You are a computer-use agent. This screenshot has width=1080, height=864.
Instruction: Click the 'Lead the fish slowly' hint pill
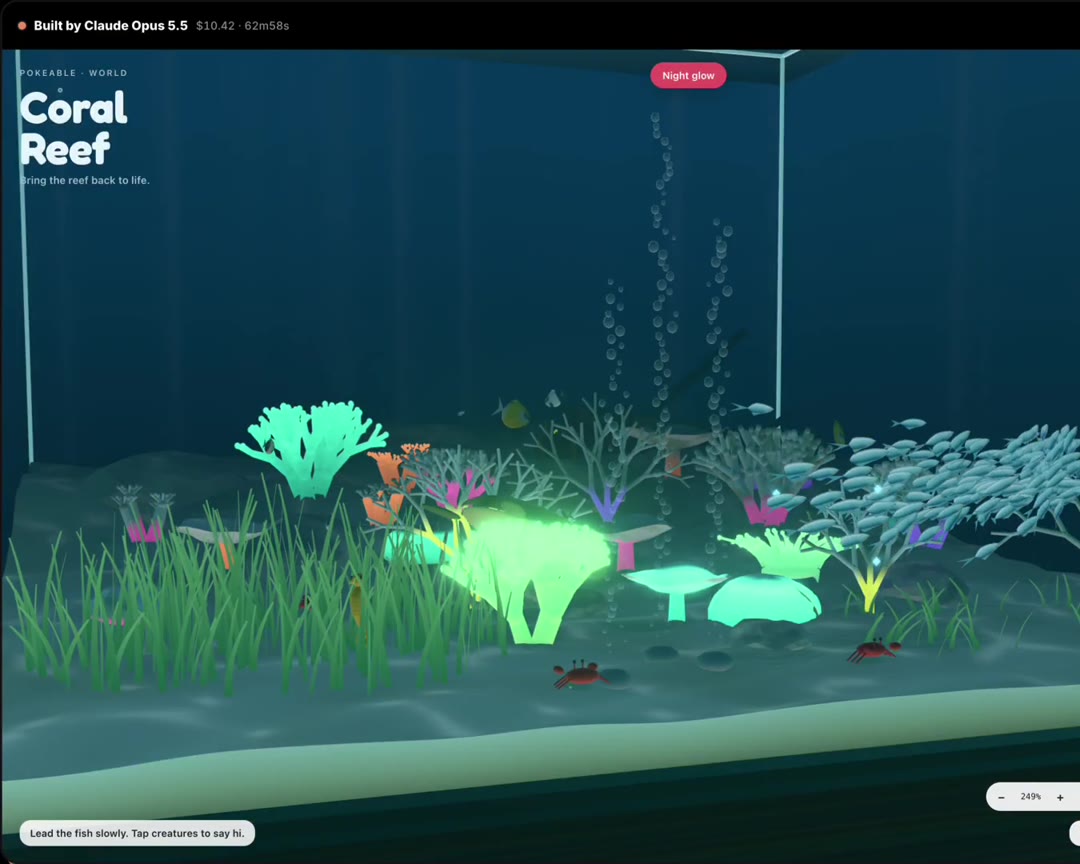point(137,833)
